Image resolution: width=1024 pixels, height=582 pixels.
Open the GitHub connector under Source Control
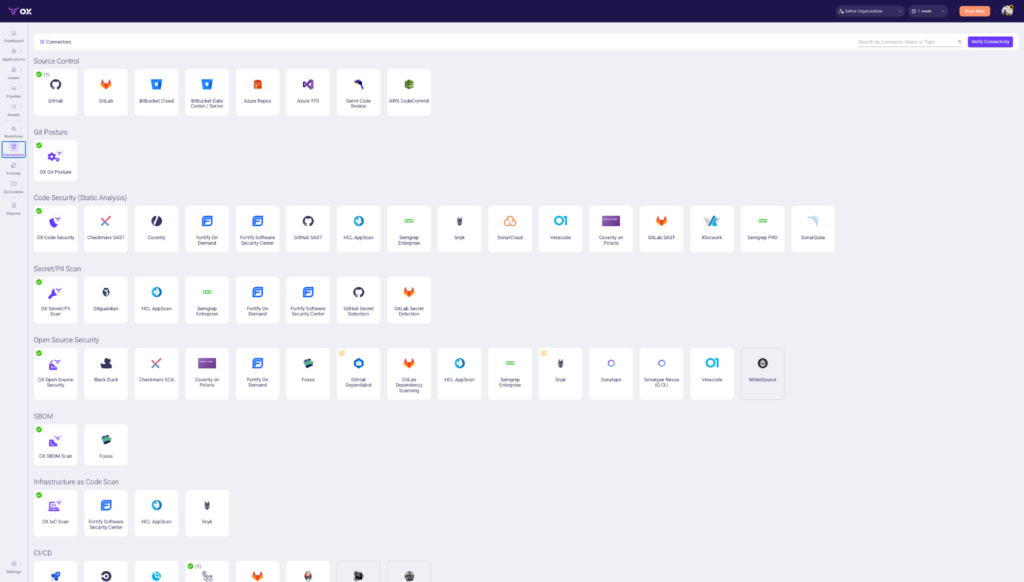[56, 92]
